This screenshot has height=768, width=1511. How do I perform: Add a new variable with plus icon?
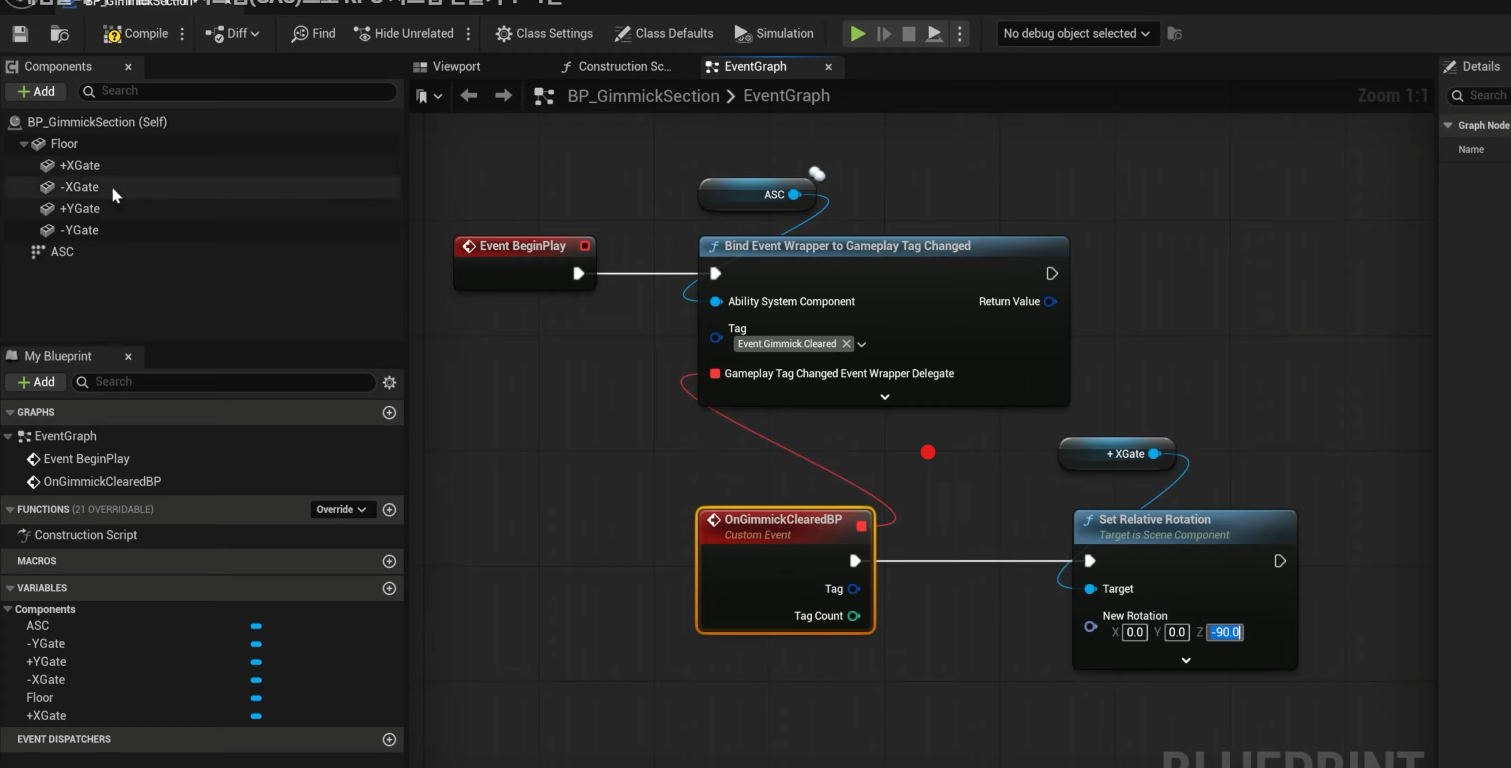tap(389, 588)
